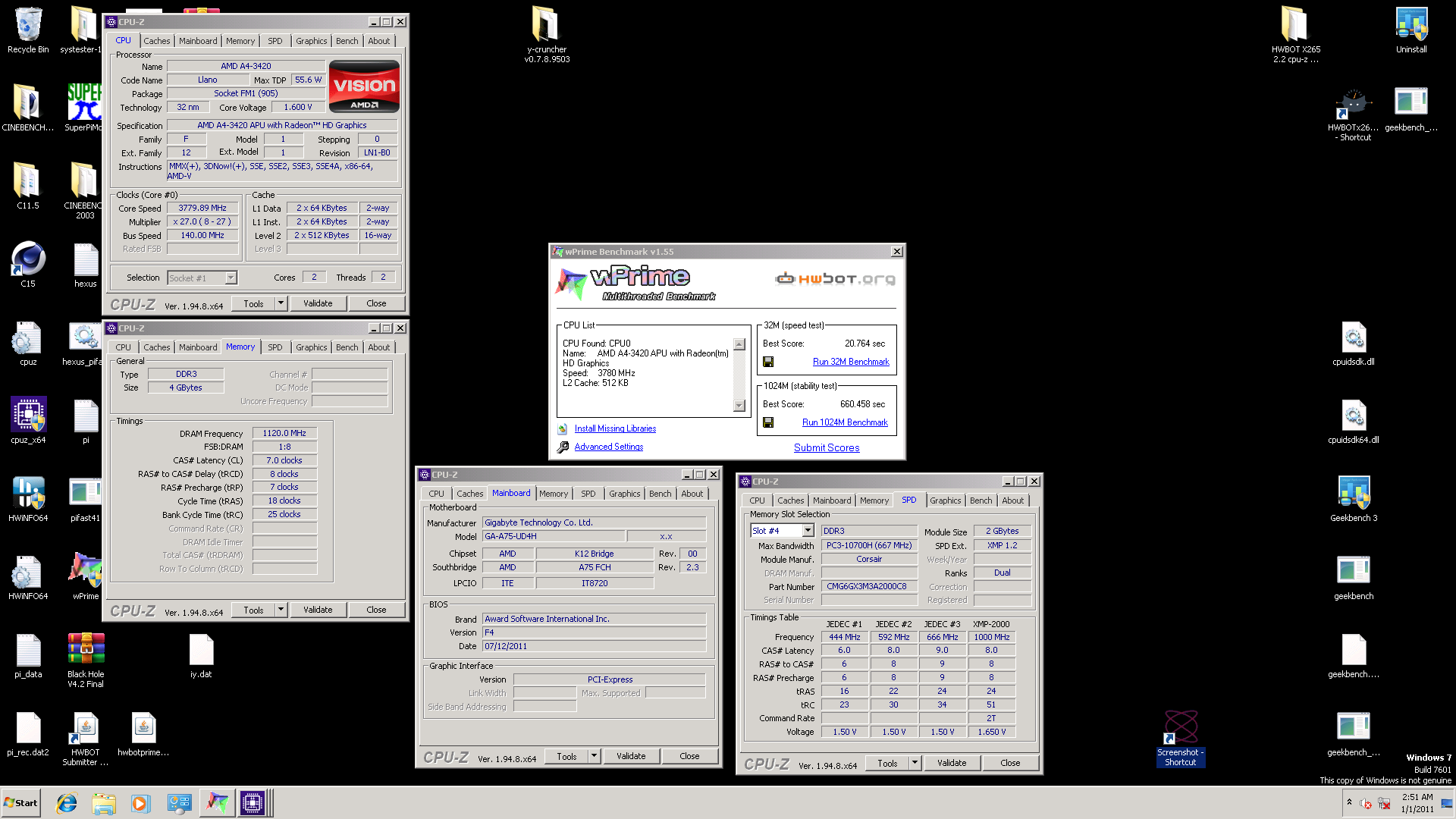This screenshot has height=819, width=1456.
Task: Open Tools dropdown arrow in Mainboard window
Action: tap(594, 756)
